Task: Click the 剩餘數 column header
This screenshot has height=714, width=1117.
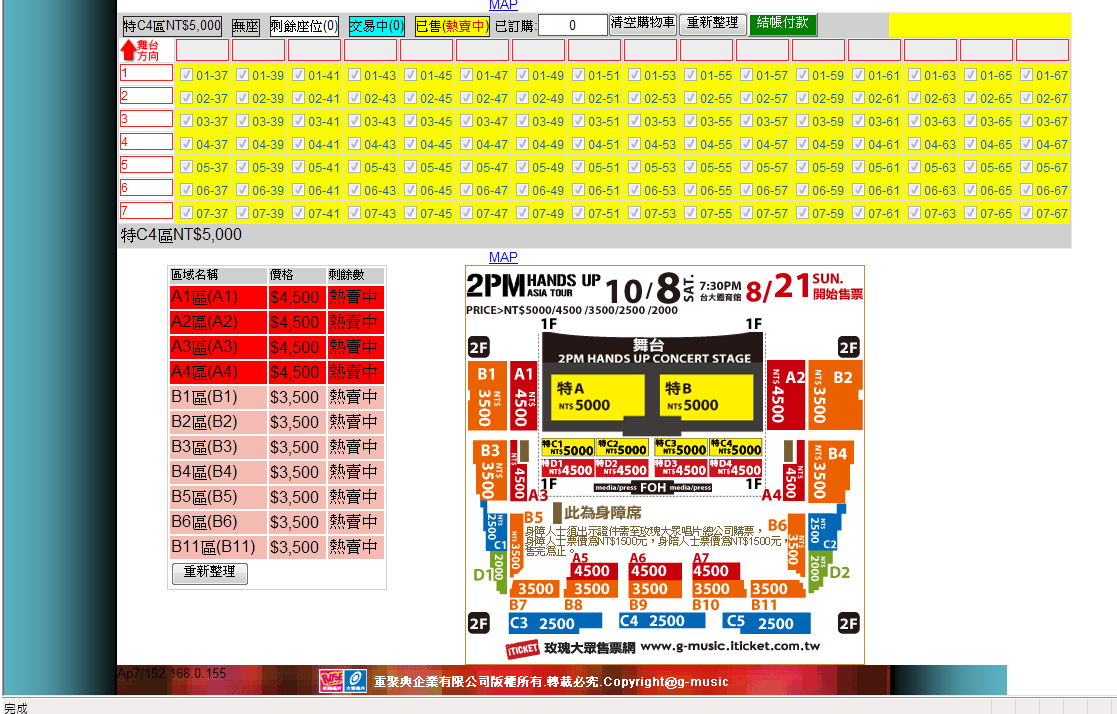Action: [355, 275]
